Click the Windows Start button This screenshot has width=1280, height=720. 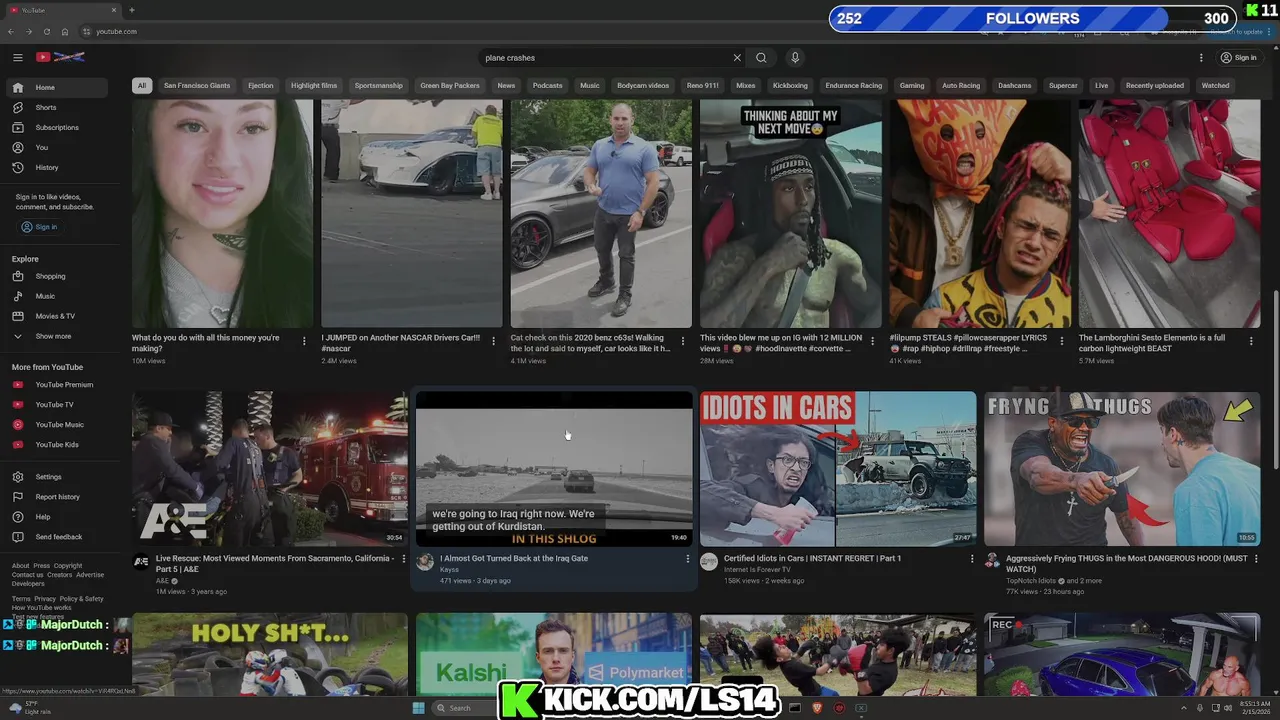click(x=418, y=708)
